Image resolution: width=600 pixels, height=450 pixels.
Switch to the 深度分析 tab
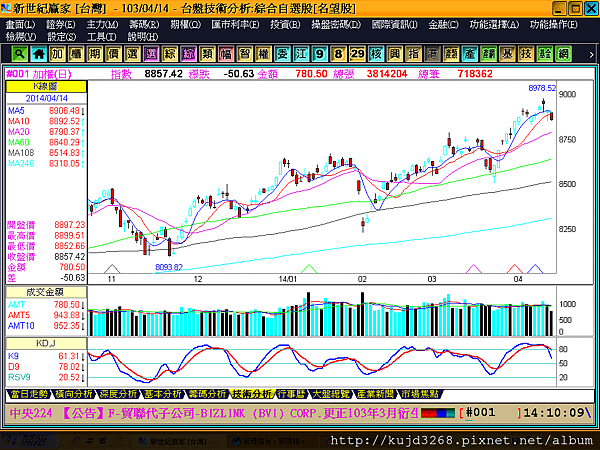118,394
